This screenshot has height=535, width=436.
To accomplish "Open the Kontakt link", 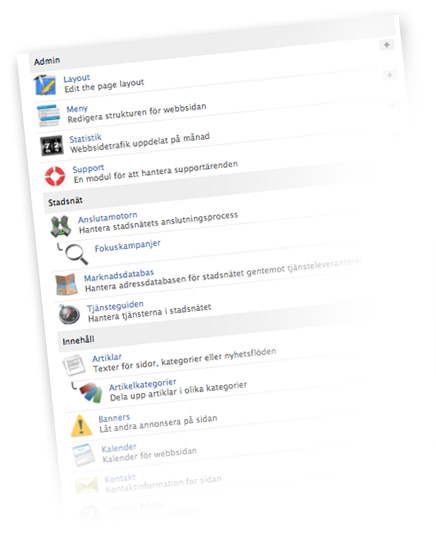I will tap(120, 478).
